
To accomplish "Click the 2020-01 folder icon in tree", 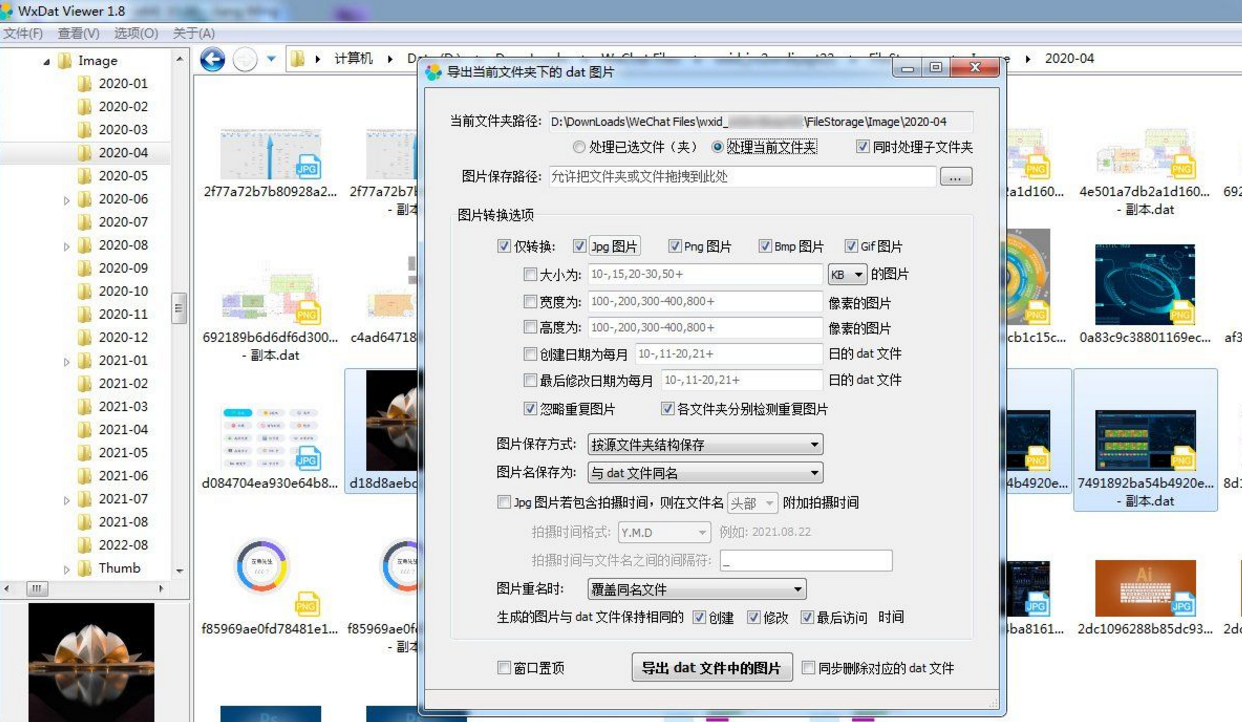I will [85, 84].
